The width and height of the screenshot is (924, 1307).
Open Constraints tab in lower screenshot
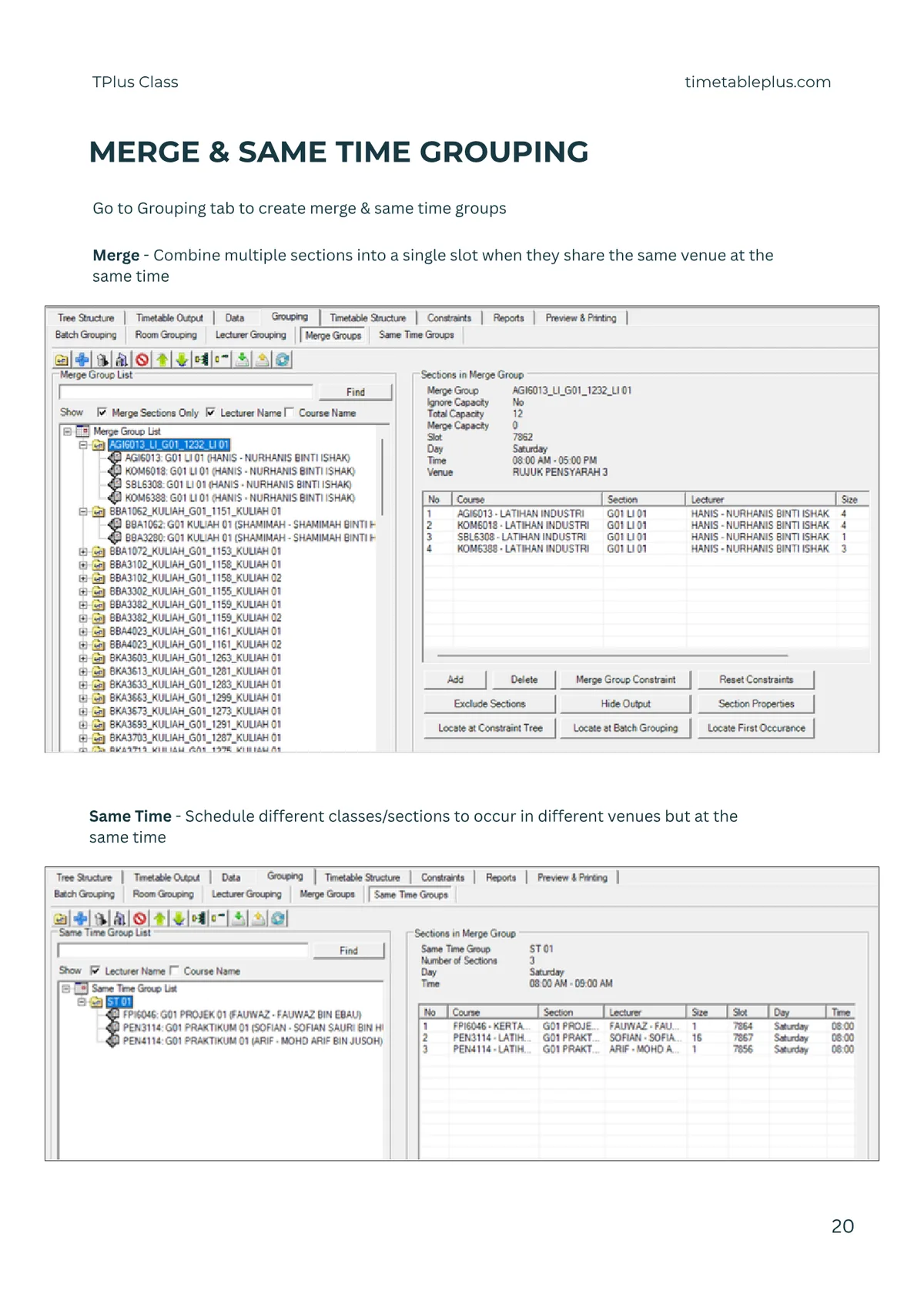pyautogui.click(x=443, y=877)
